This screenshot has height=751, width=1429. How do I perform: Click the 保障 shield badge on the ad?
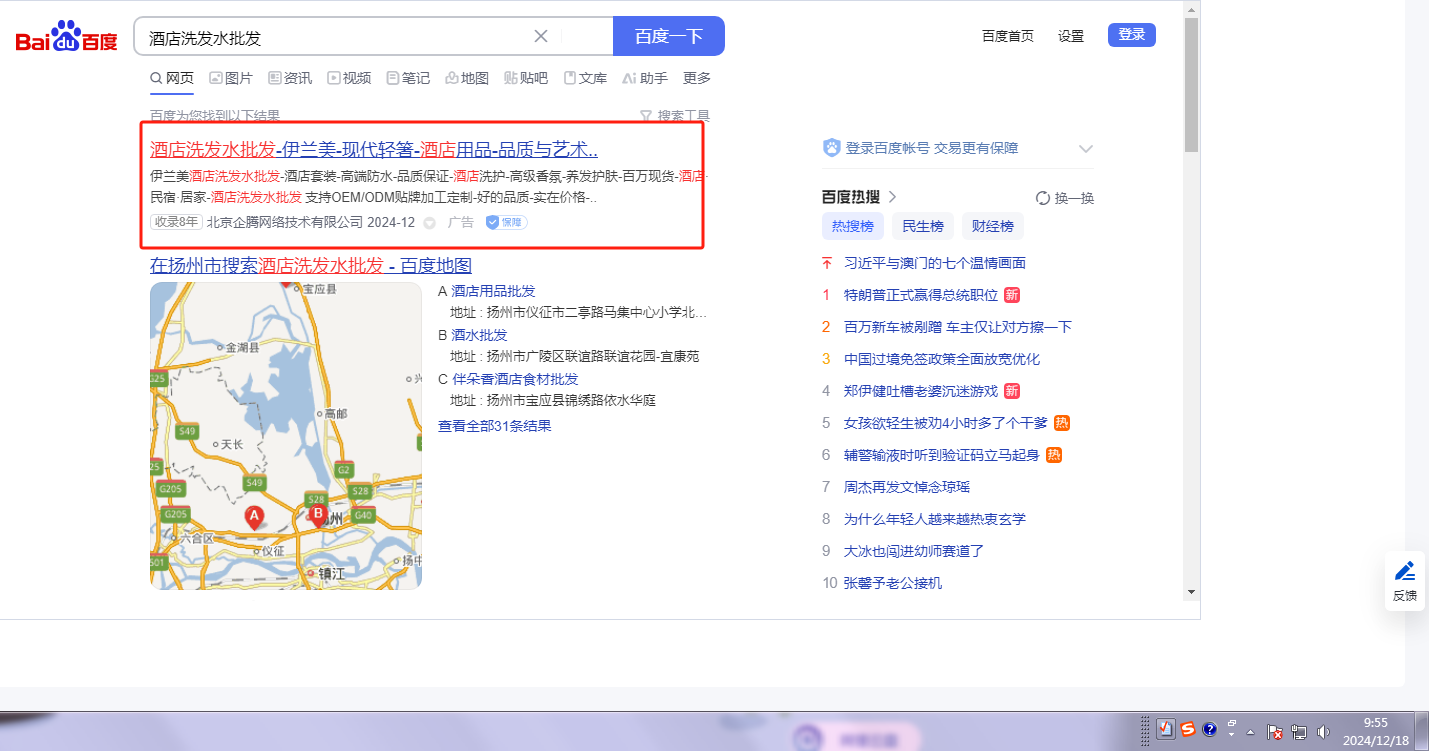pyautogui.click(x=506, y=222)
